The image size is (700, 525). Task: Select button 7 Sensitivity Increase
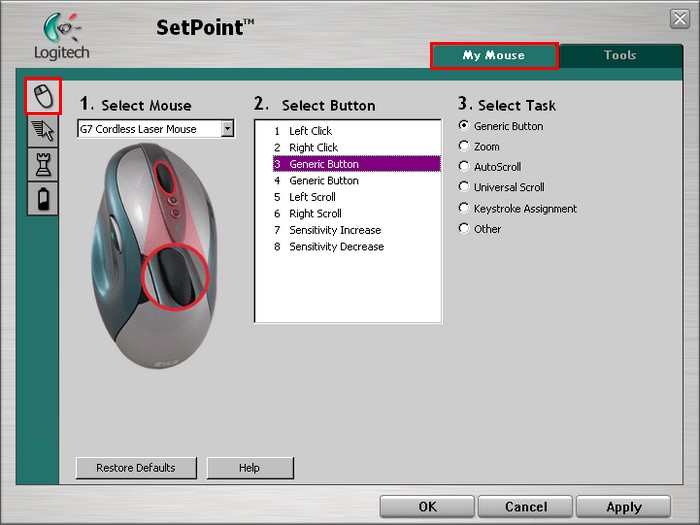click(356, 230)
